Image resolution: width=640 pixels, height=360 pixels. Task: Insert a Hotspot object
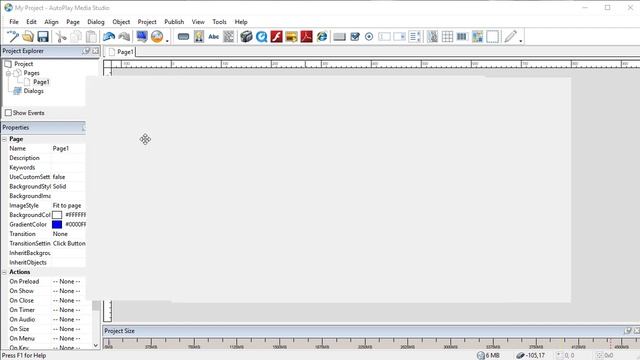click(x=492, y=37)
